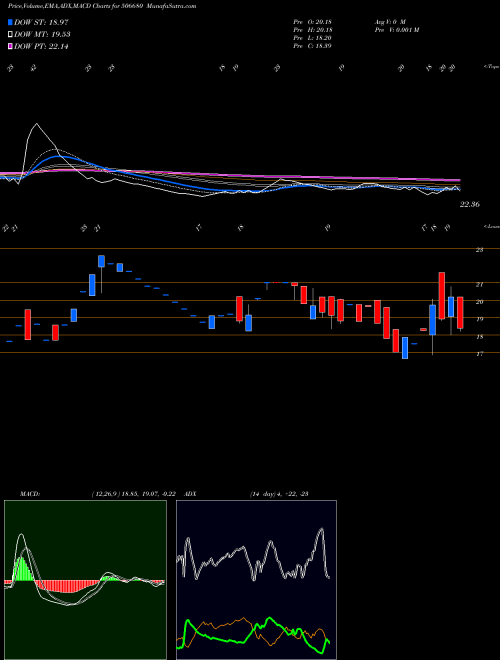Click the Pre O: 20.18 value

(x=313, y=22)
